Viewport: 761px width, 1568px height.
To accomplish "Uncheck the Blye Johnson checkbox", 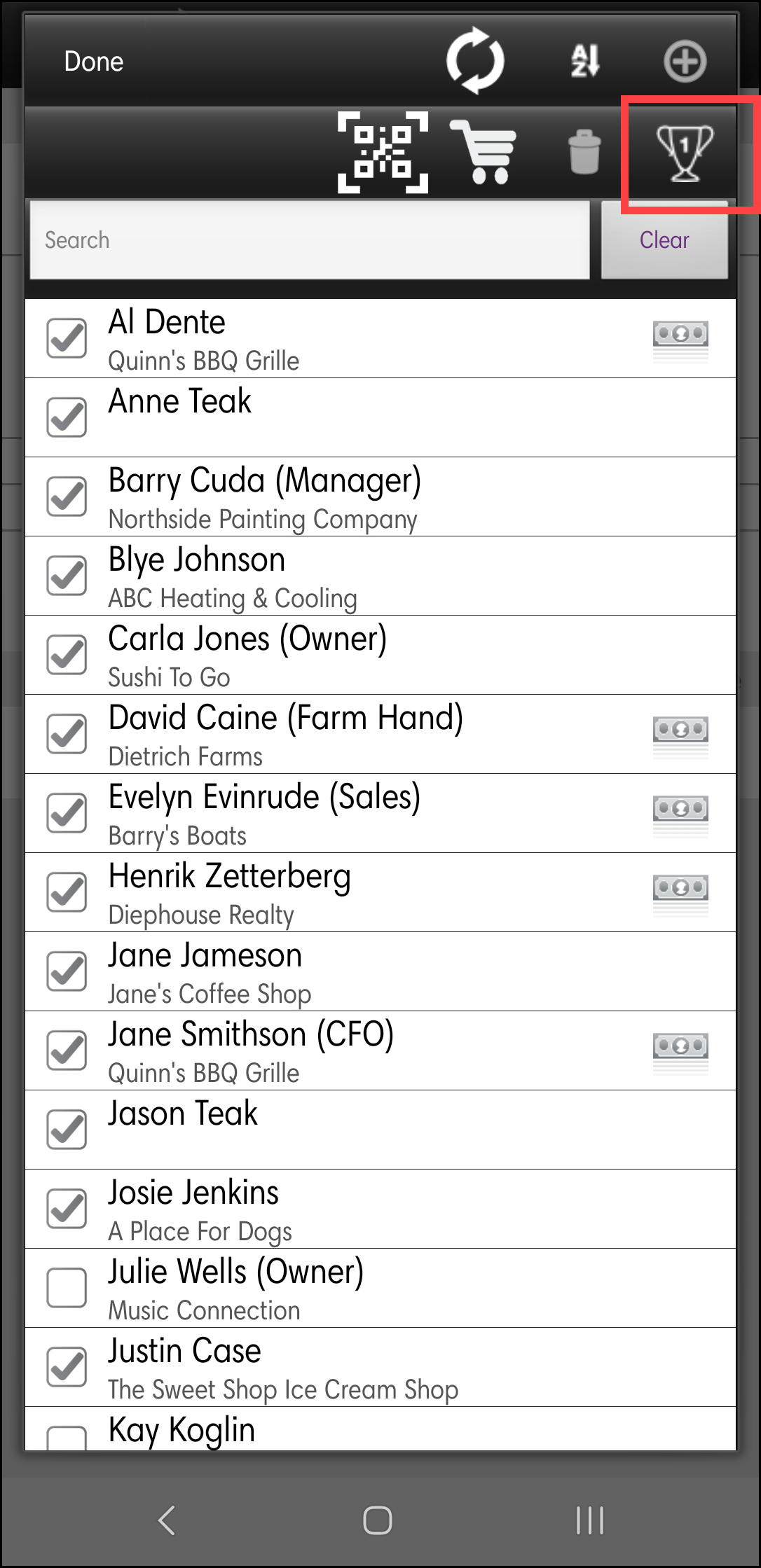I will tap(67, 576).
